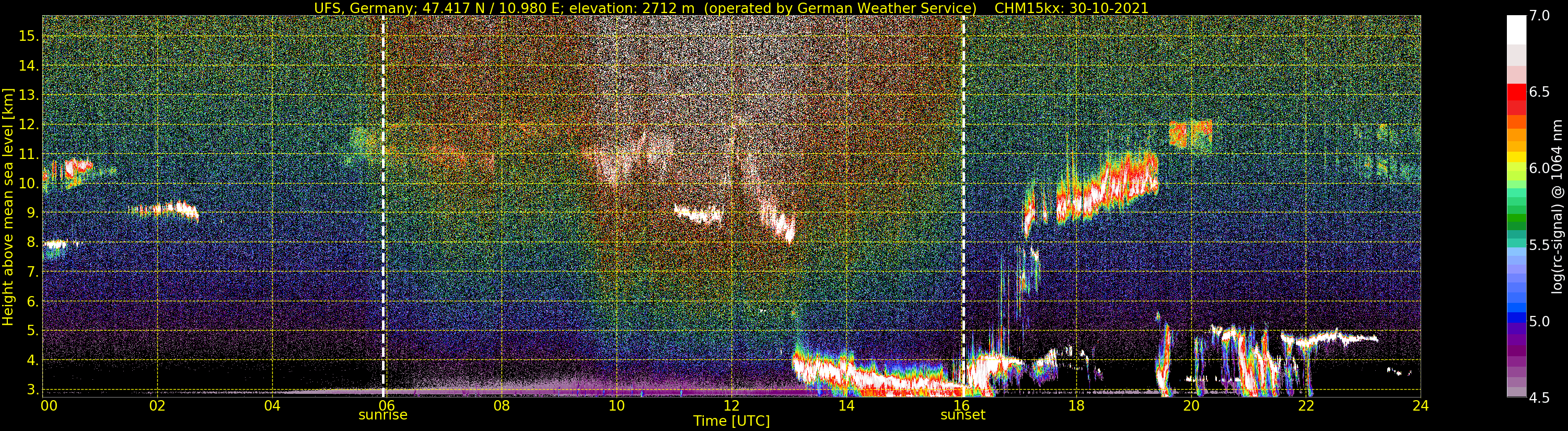Screen dimensions: 1568x431
Task: Click the sunrise label below the axis
Action: [x=383, y=415]
